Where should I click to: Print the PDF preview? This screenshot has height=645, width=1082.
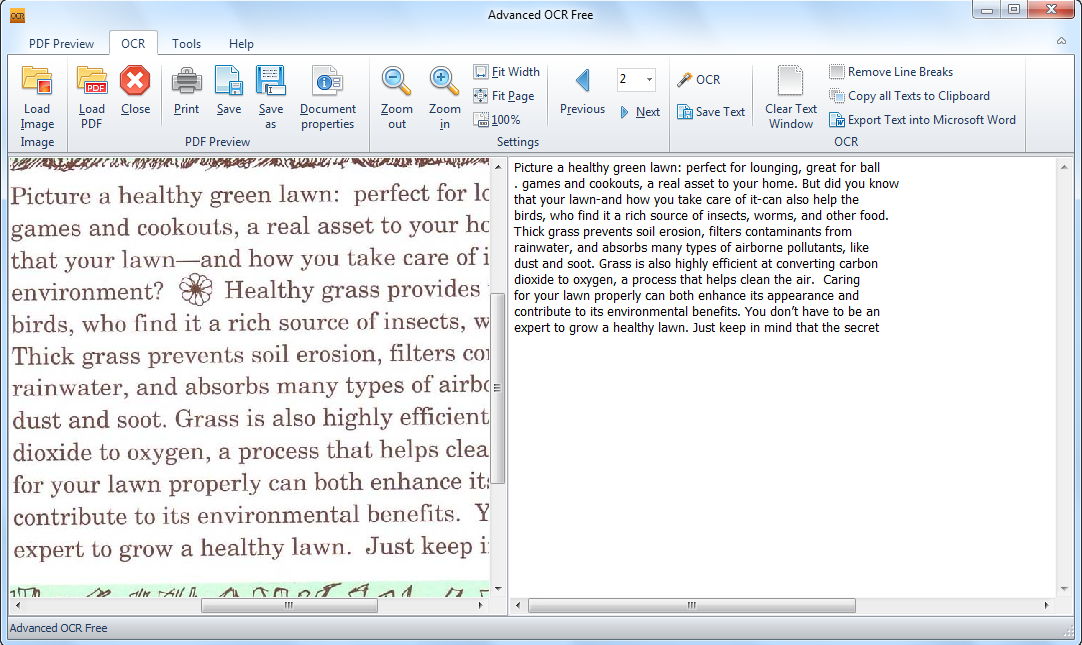click(x=184, y=90)
